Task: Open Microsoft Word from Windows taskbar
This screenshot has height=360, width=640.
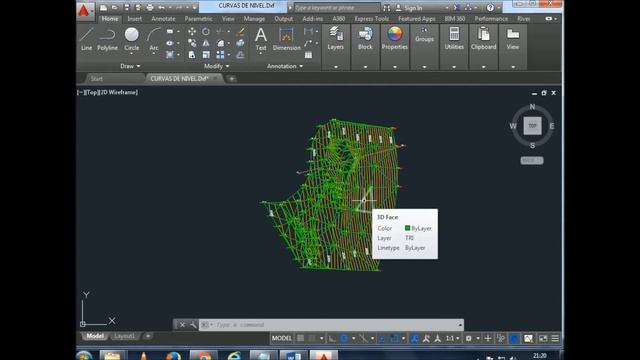Action: [x=293, y=356]
